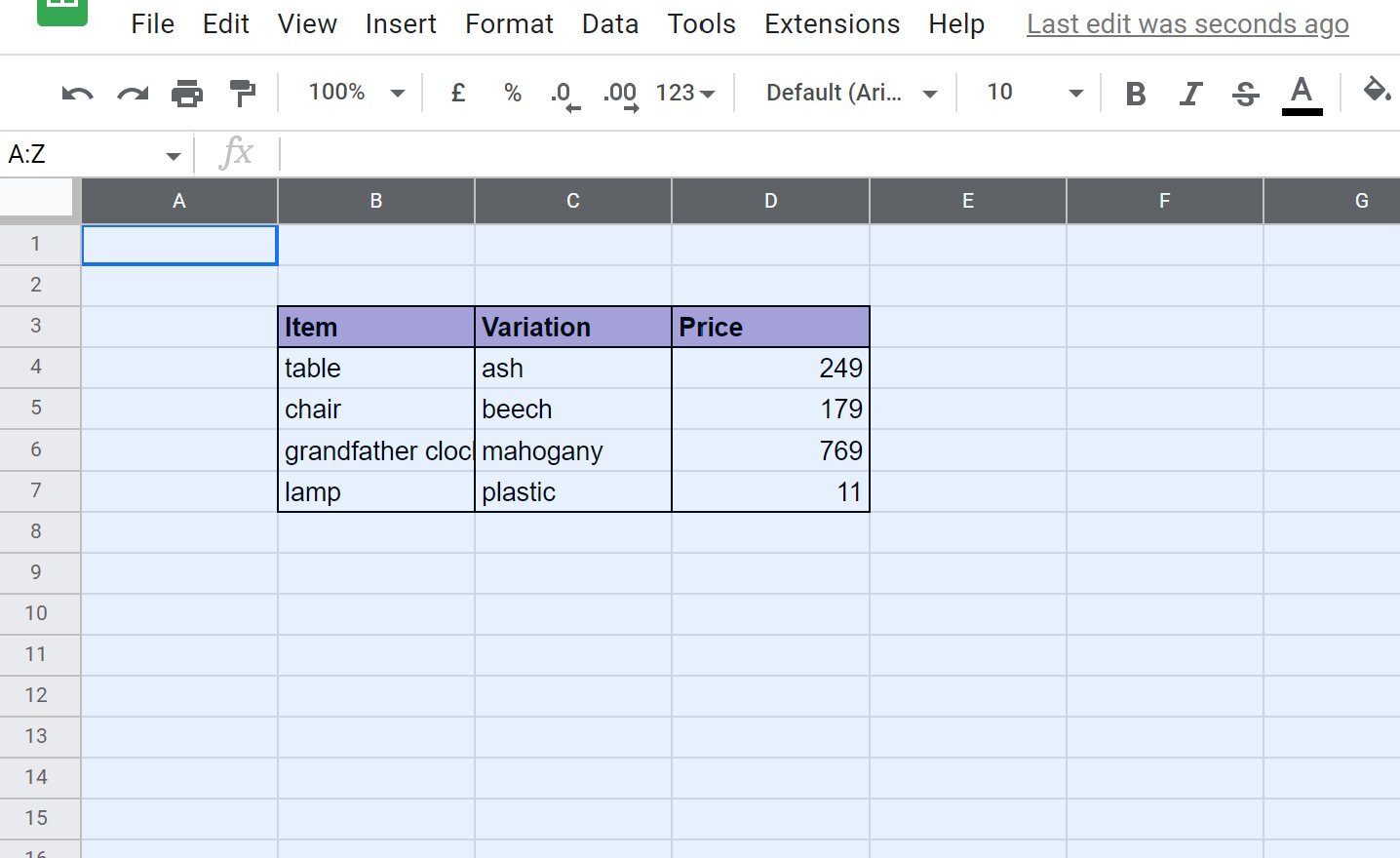
Task: Toggle bold formatting
Action: click(x=1135, y=93)
